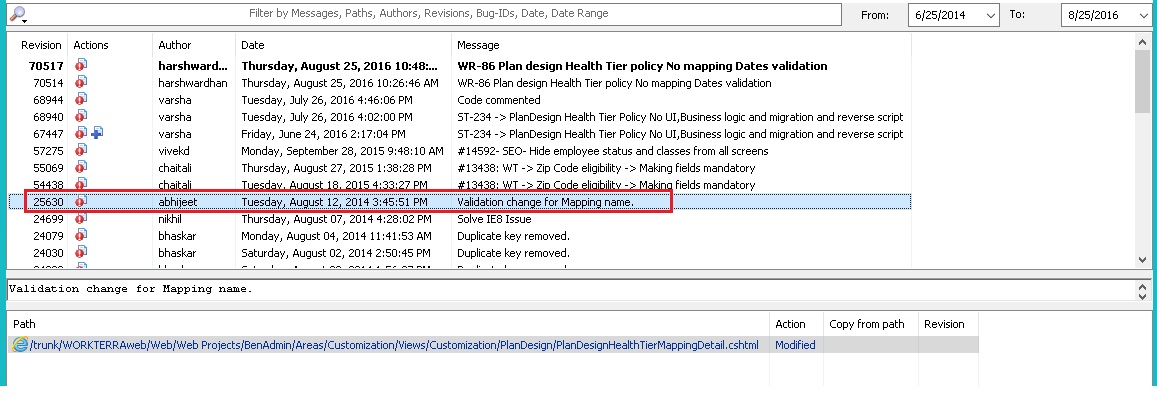Viewport: 1157px width, 399px height.
Task: Click the modified action icon for revision 70517
Action: (x=81, y=66)
